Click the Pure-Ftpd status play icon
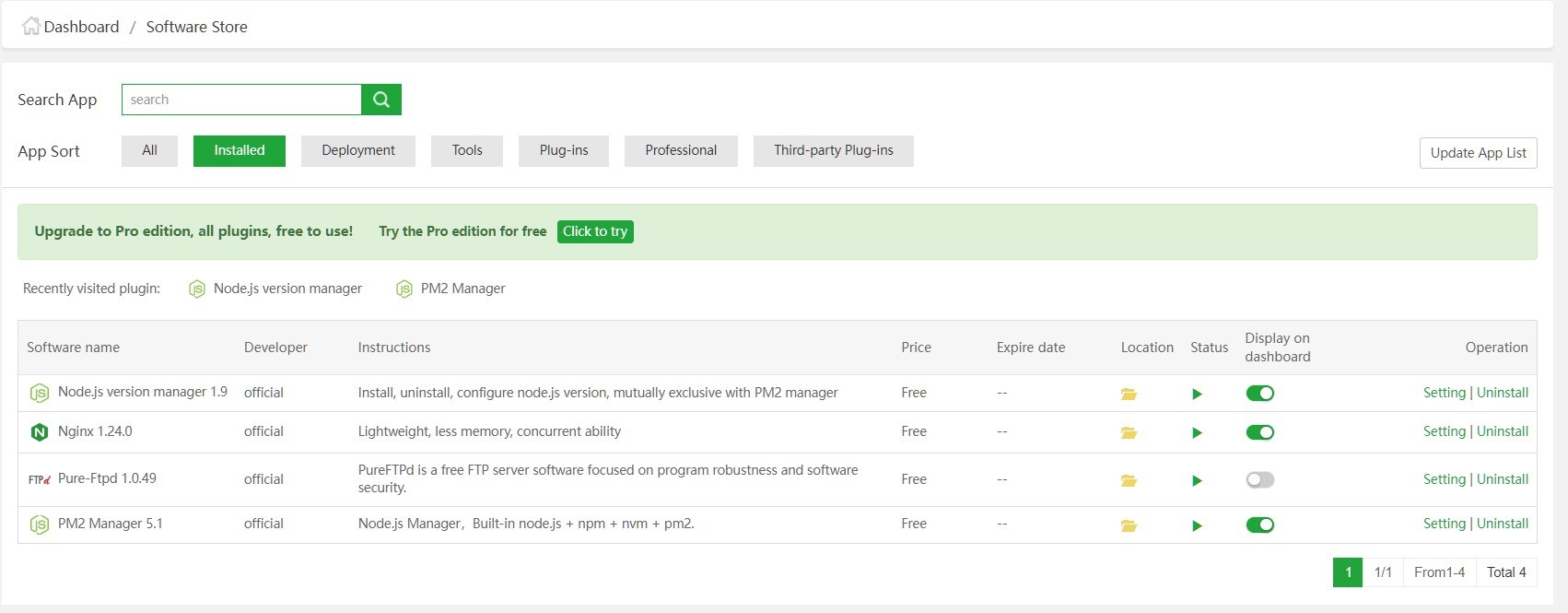Screen dimensions: 1568x613 pos(1197,480)
